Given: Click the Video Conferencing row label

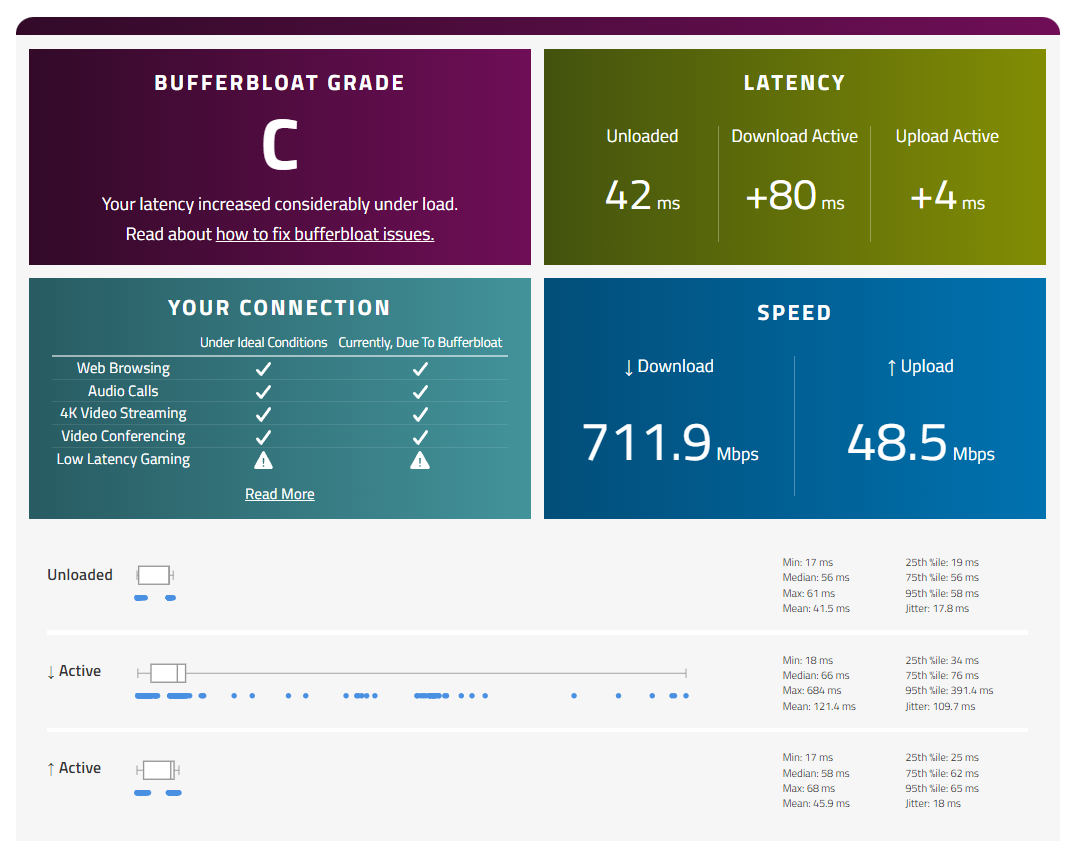Looking at the screenshot, I should 123,436.
